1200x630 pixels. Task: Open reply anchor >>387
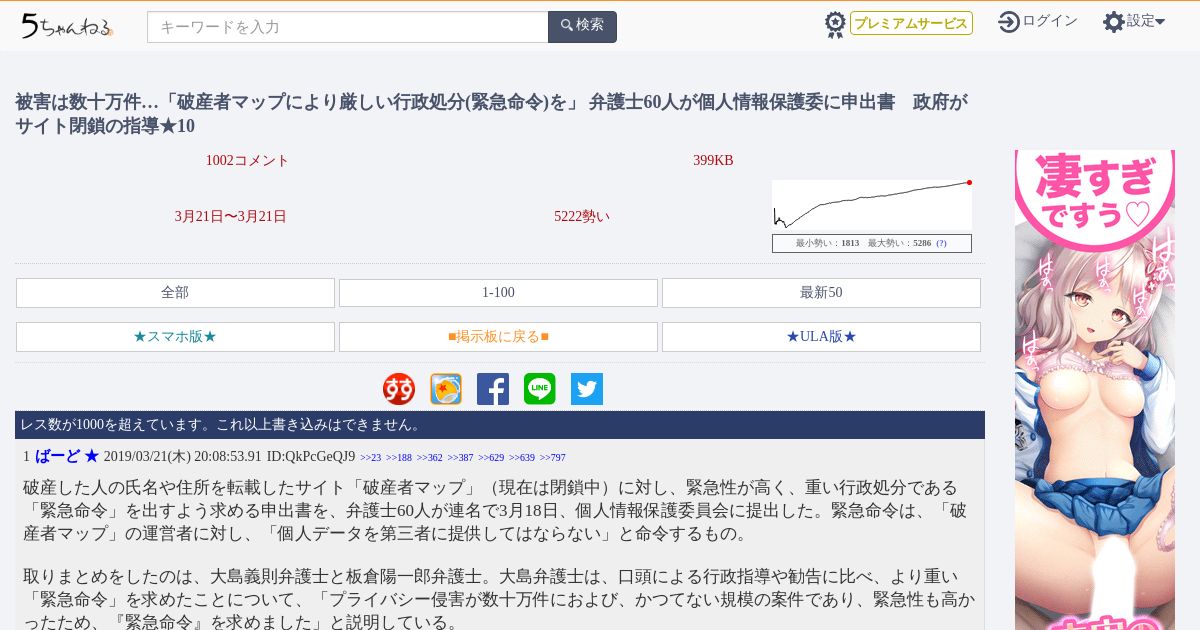[460, 458]
